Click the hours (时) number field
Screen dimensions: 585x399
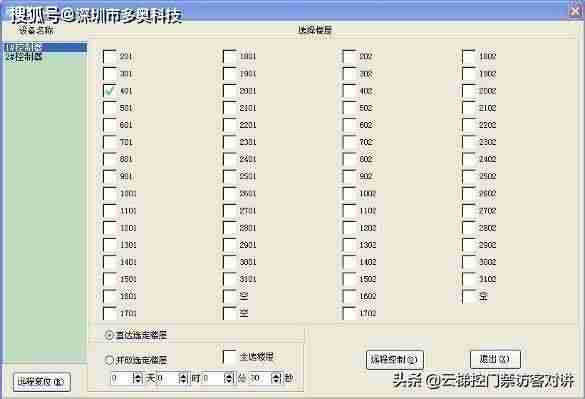(168, 378)
